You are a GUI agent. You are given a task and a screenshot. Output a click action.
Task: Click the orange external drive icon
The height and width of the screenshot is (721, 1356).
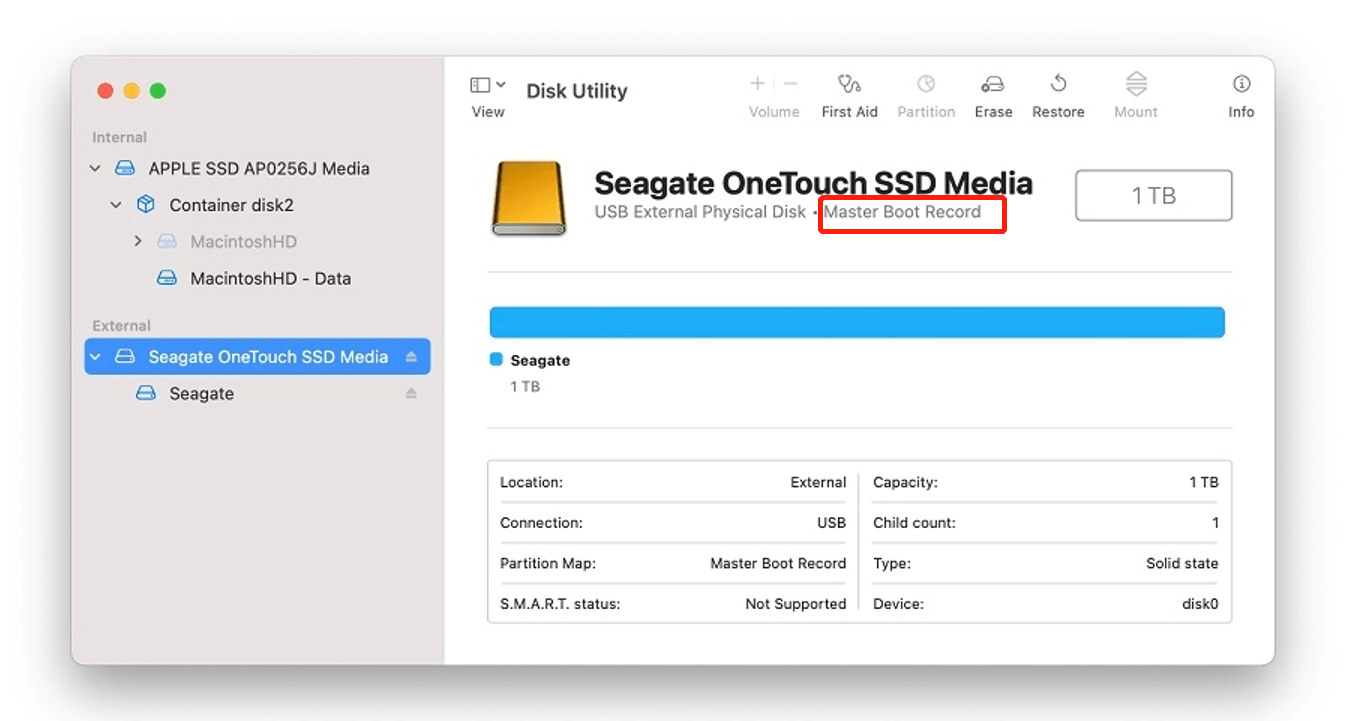click(530, 200)
